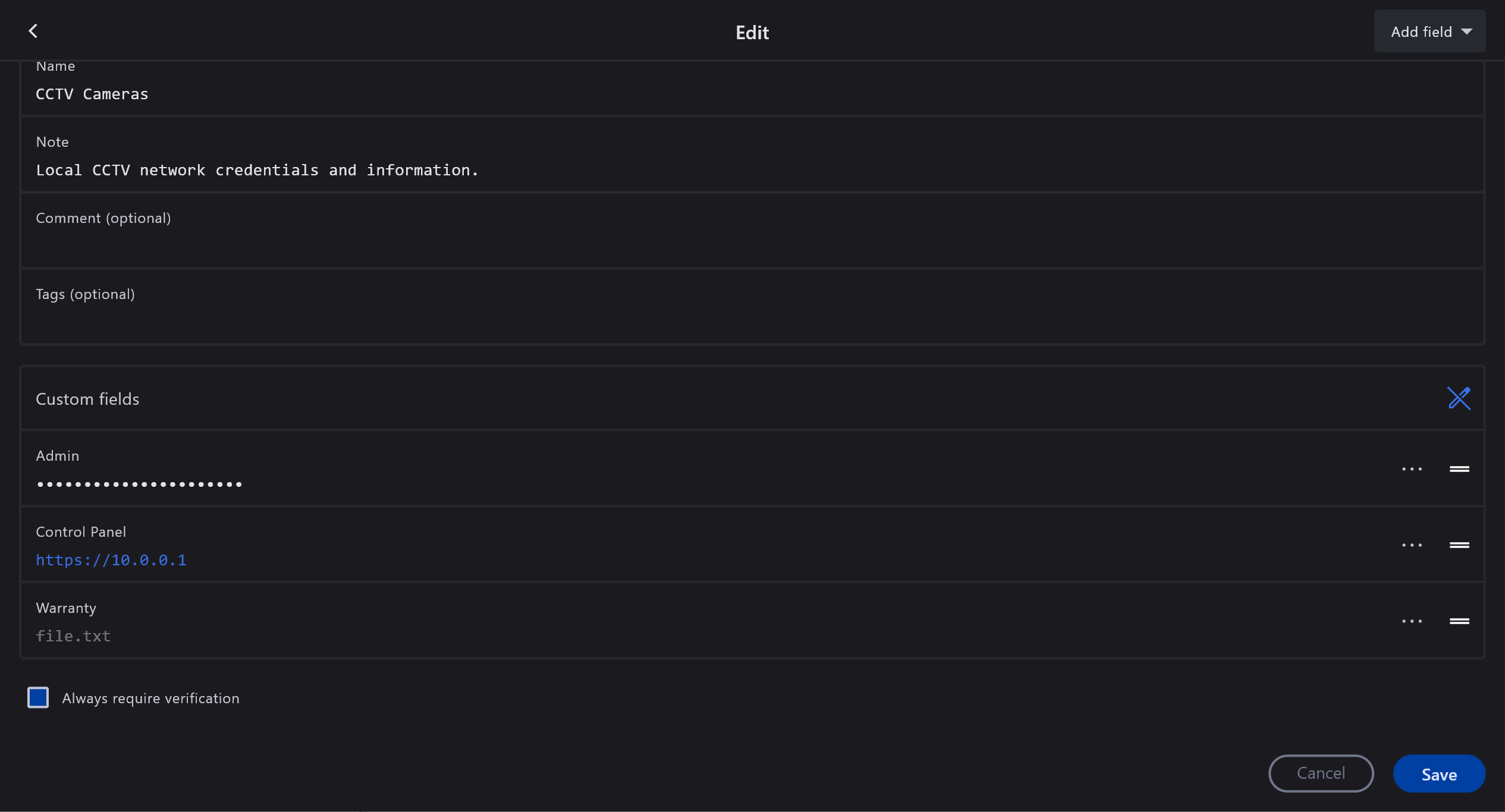
Task: Click the custom fields edit tools icon
Action: click(1459, 398)
